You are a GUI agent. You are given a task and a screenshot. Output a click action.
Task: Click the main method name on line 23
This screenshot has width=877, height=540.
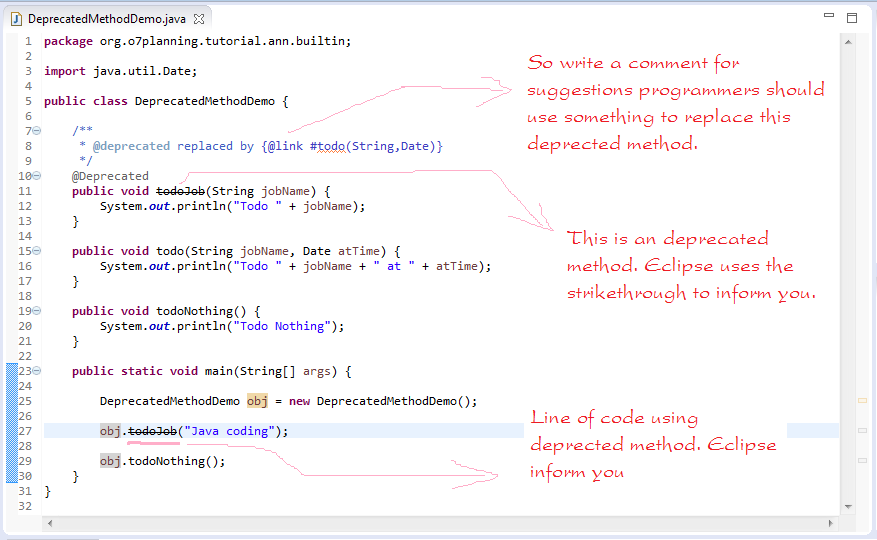tap(219, 371)
